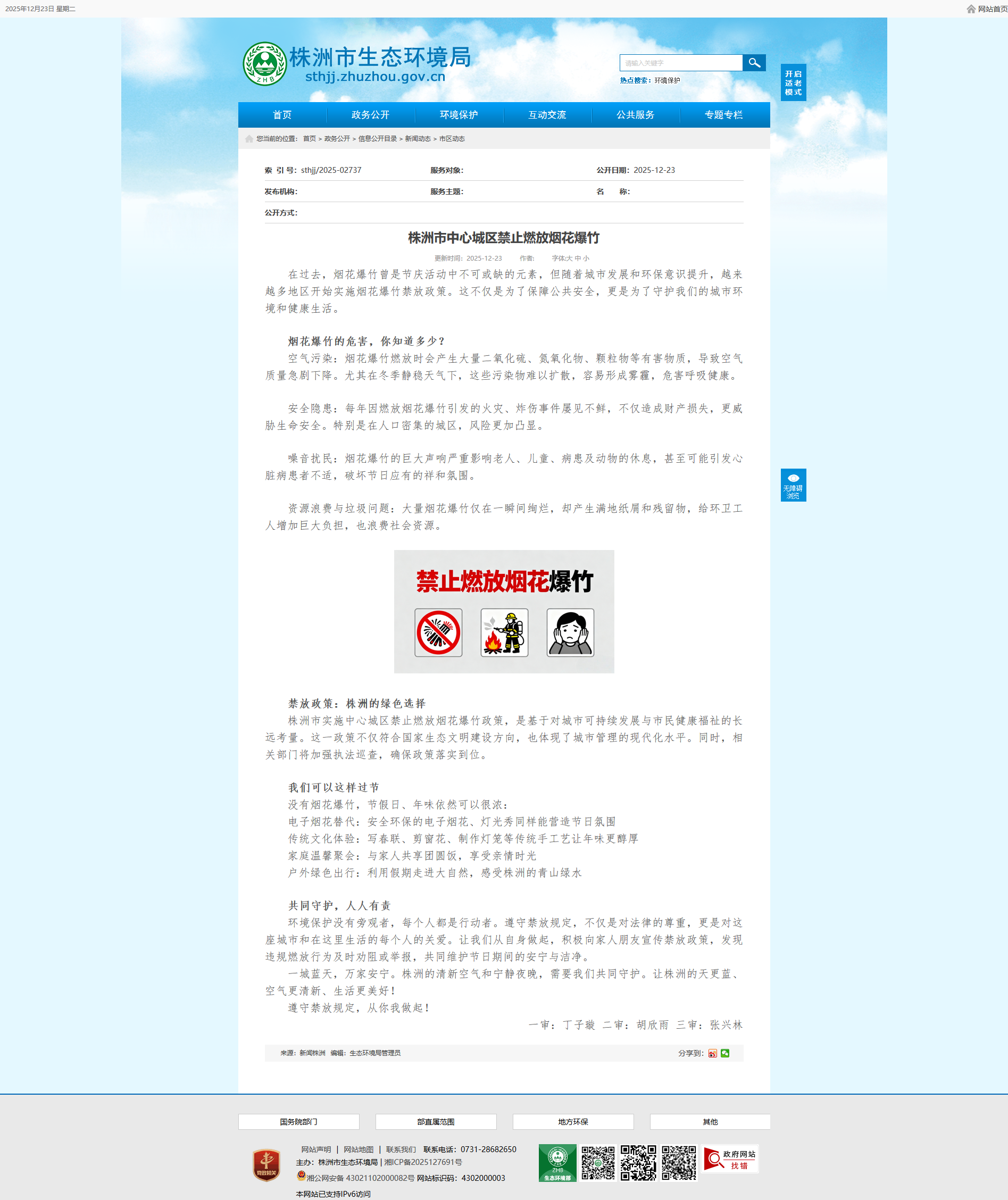Expand the 国务院部门 links dropdown
Image resolution: width=1008 pixels, height=1200 pixels.
coord(298,1122)
